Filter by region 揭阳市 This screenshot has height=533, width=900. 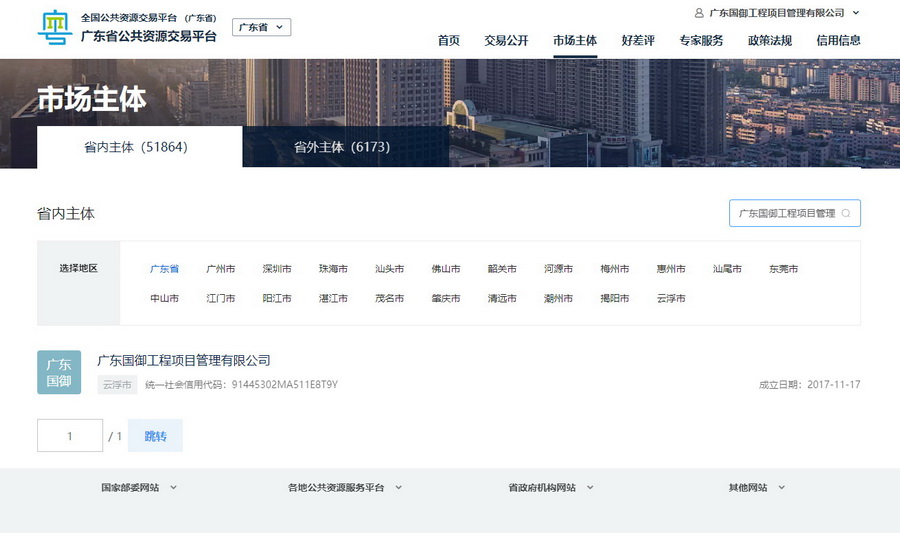point(614,298)
